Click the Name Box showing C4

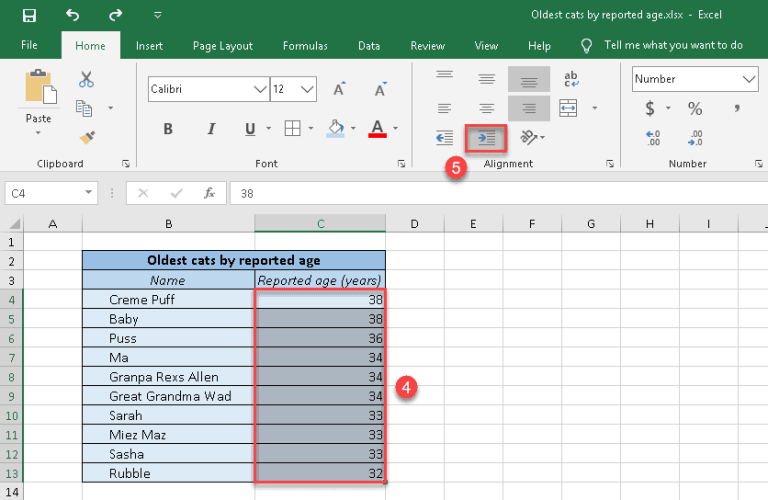45,193
